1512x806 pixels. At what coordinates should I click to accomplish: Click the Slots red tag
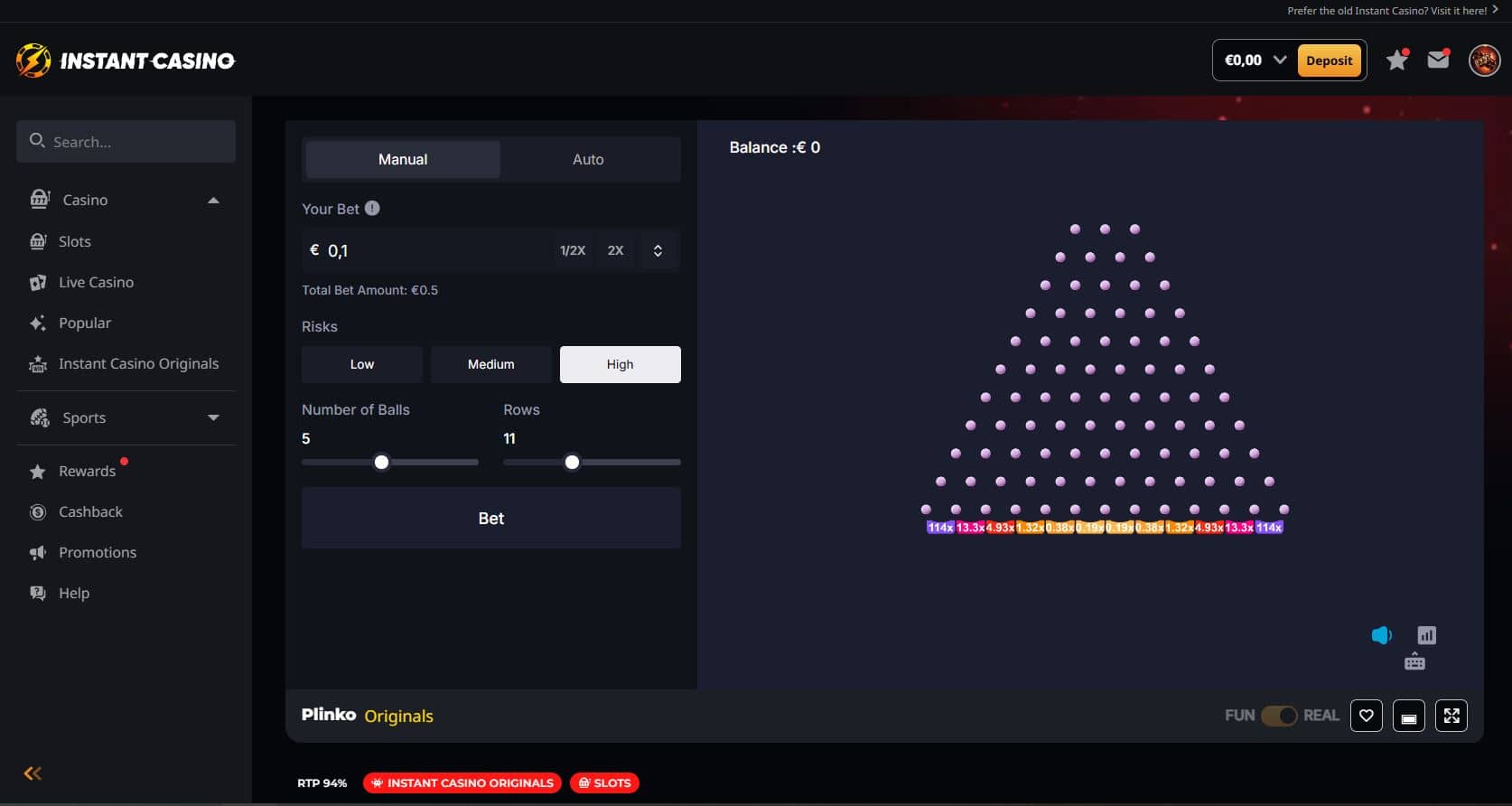(604, 783)
